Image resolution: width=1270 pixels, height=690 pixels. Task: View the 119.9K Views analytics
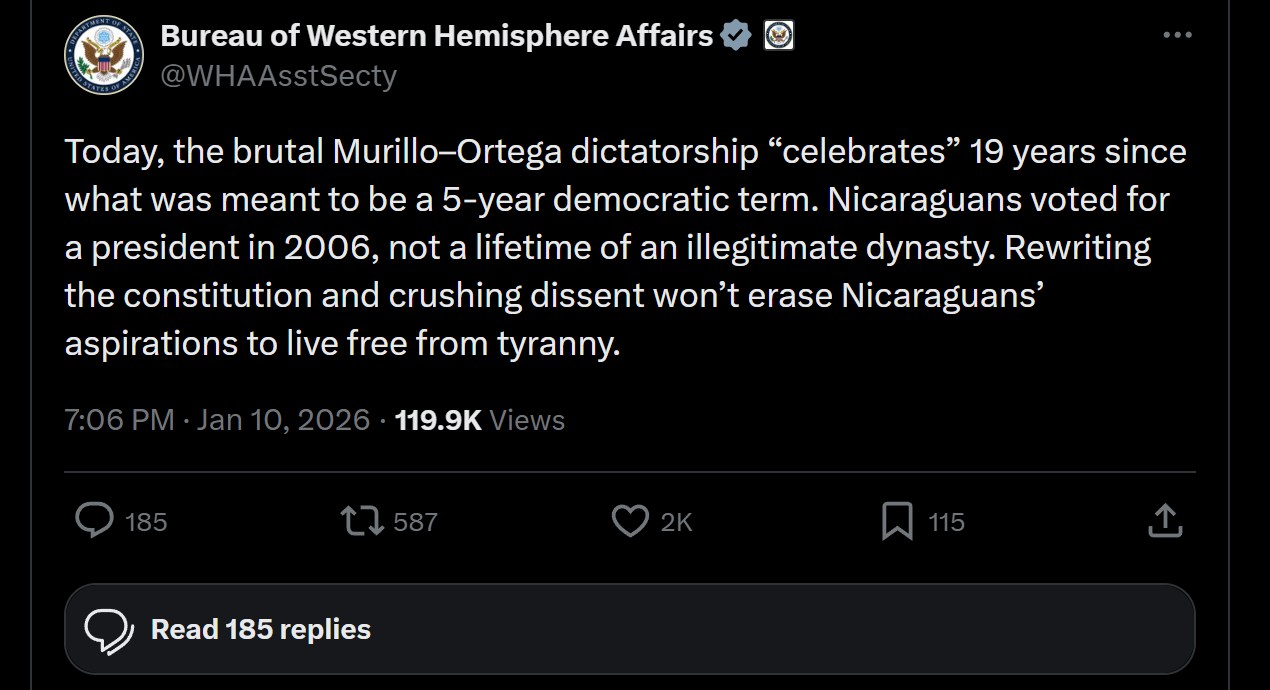(x=480, y=420)
